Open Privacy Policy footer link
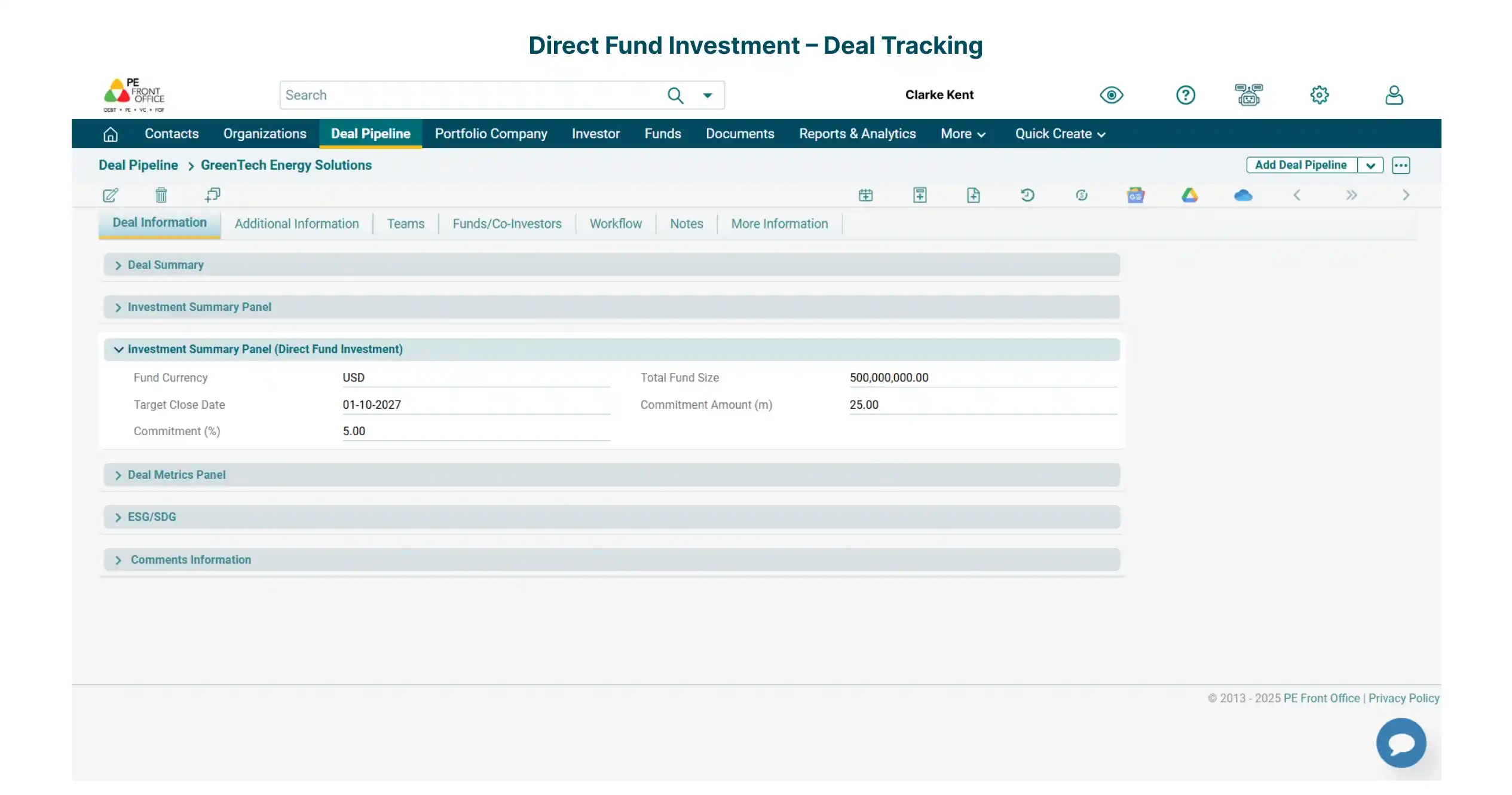This screenshot has height=795, width=1512. tap(1404, 698)
